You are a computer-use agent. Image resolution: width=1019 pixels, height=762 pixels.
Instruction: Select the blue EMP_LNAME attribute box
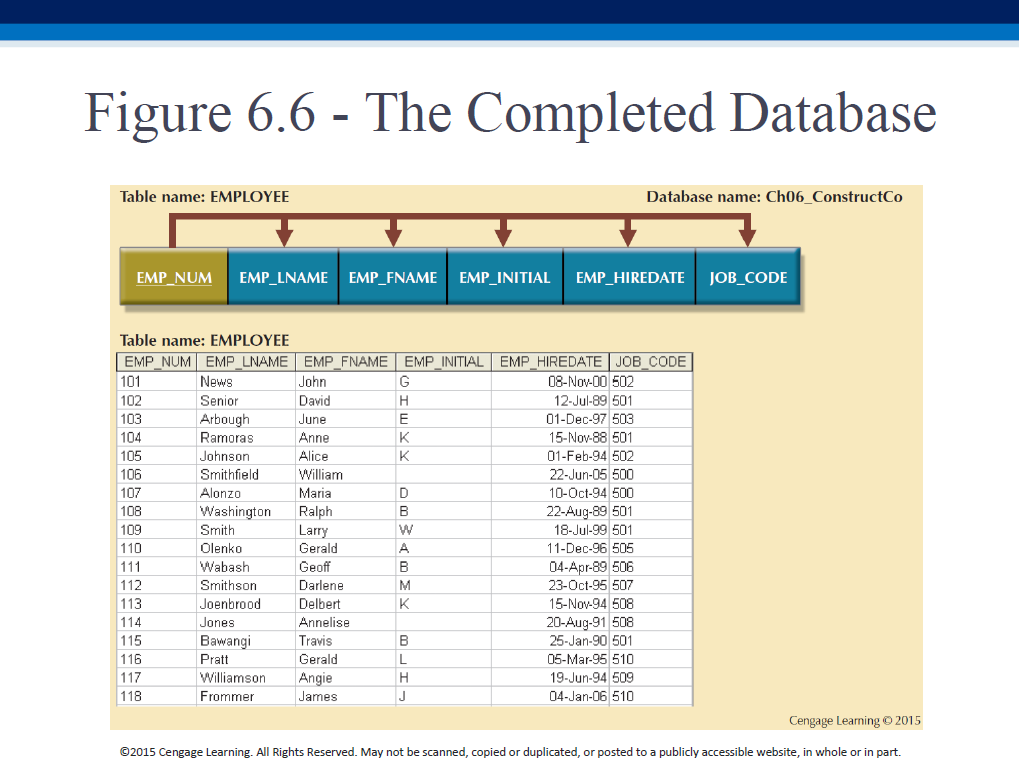[283, 276]
